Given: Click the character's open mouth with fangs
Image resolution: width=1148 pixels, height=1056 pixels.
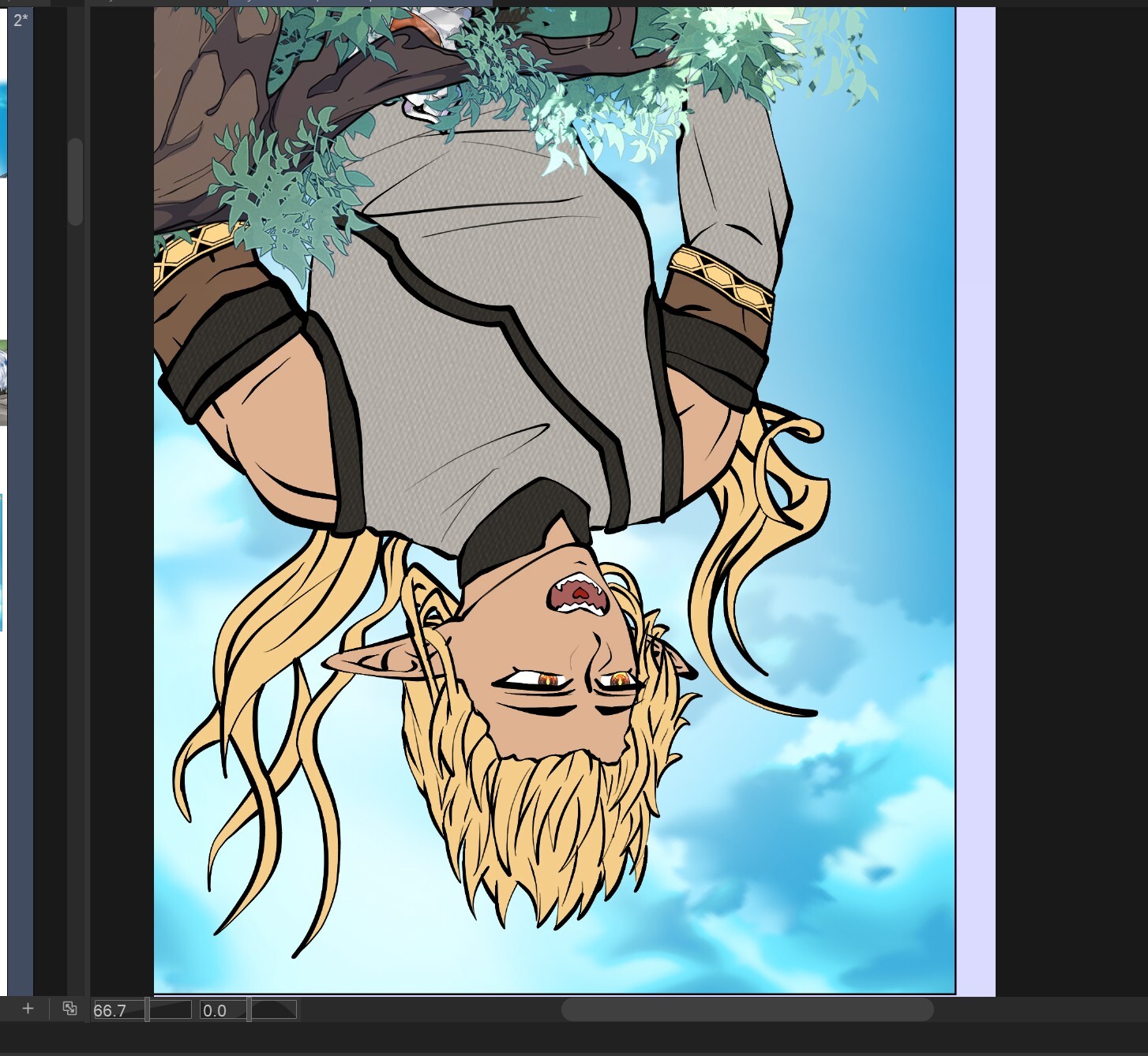Looking at the screenshot, I should [579, 596].
